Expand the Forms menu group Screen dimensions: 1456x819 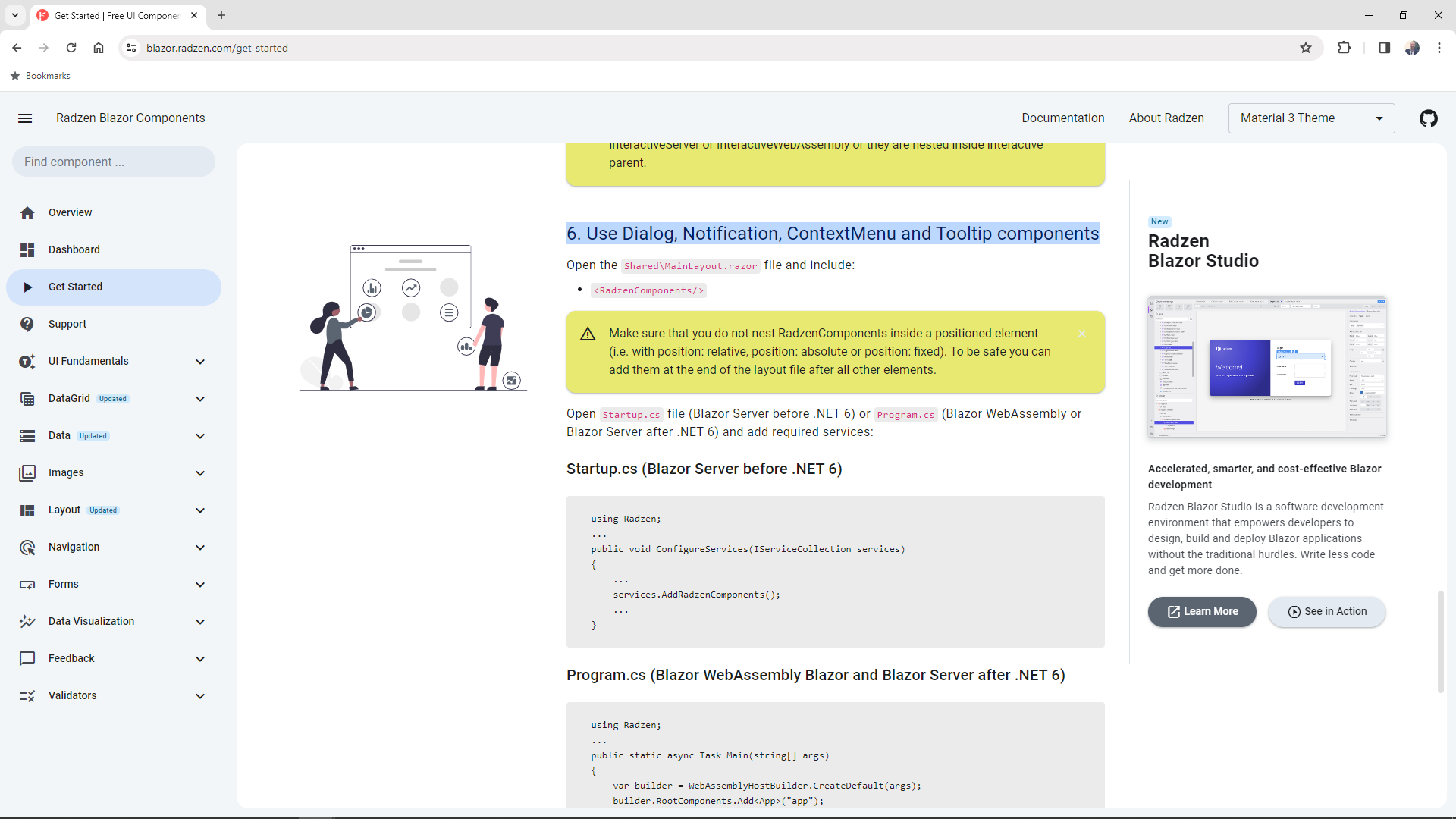click(x=200, y=585)
